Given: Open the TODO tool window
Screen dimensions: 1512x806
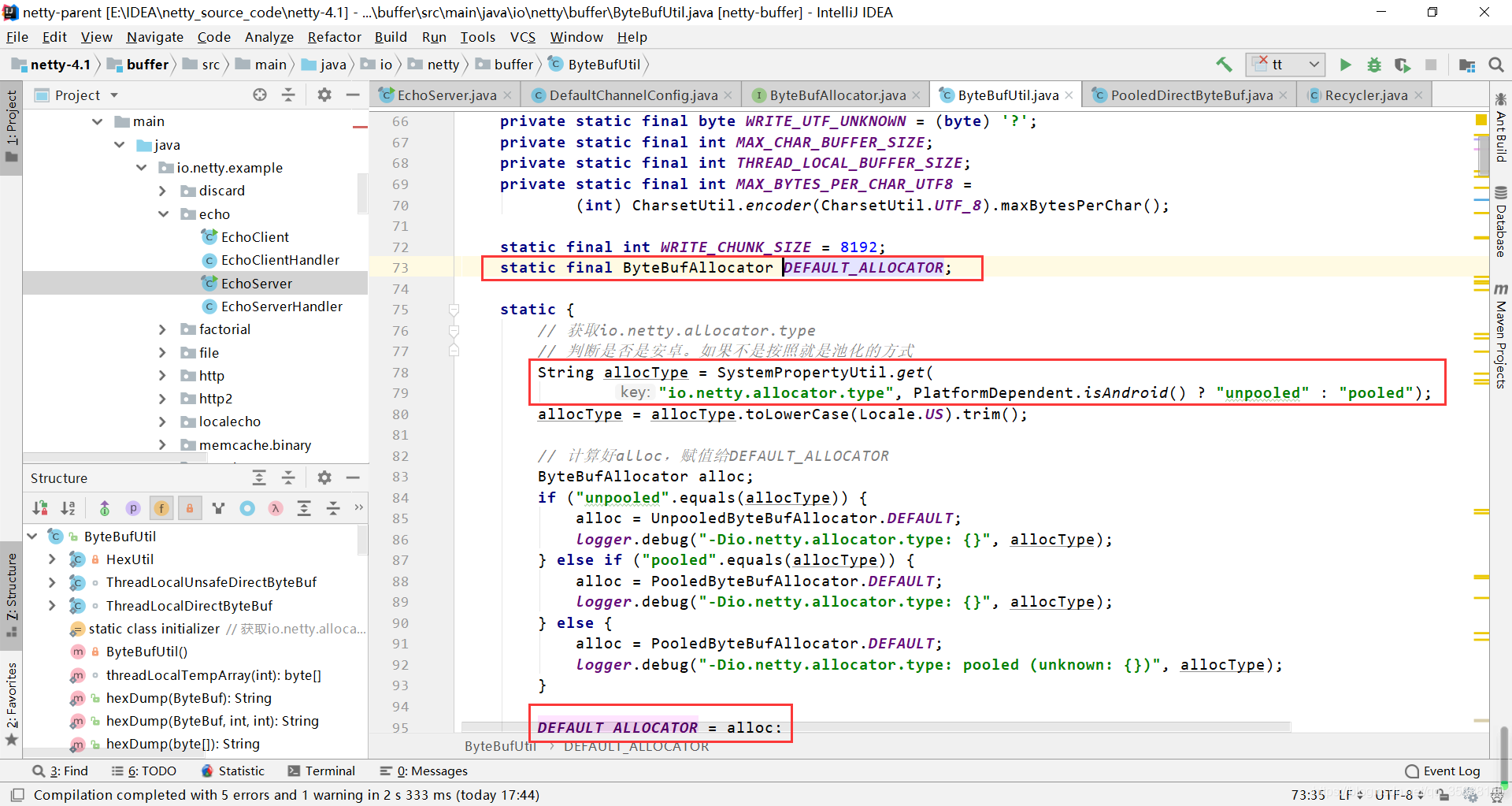Looking at the screenshot, I should pyautogui.click(x=144, y=771).
